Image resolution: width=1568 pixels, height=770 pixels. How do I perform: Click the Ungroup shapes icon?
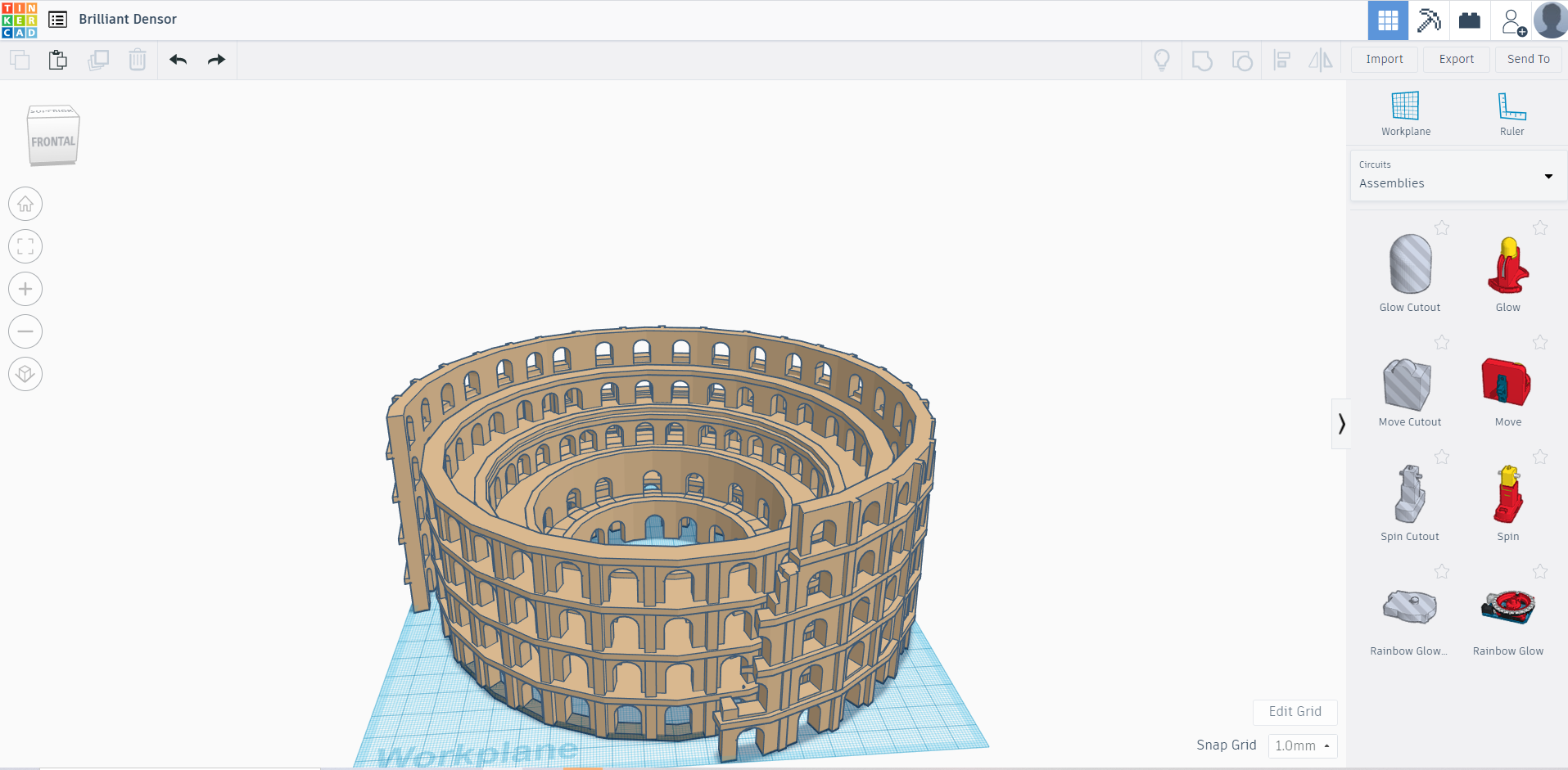[1242, 61]
